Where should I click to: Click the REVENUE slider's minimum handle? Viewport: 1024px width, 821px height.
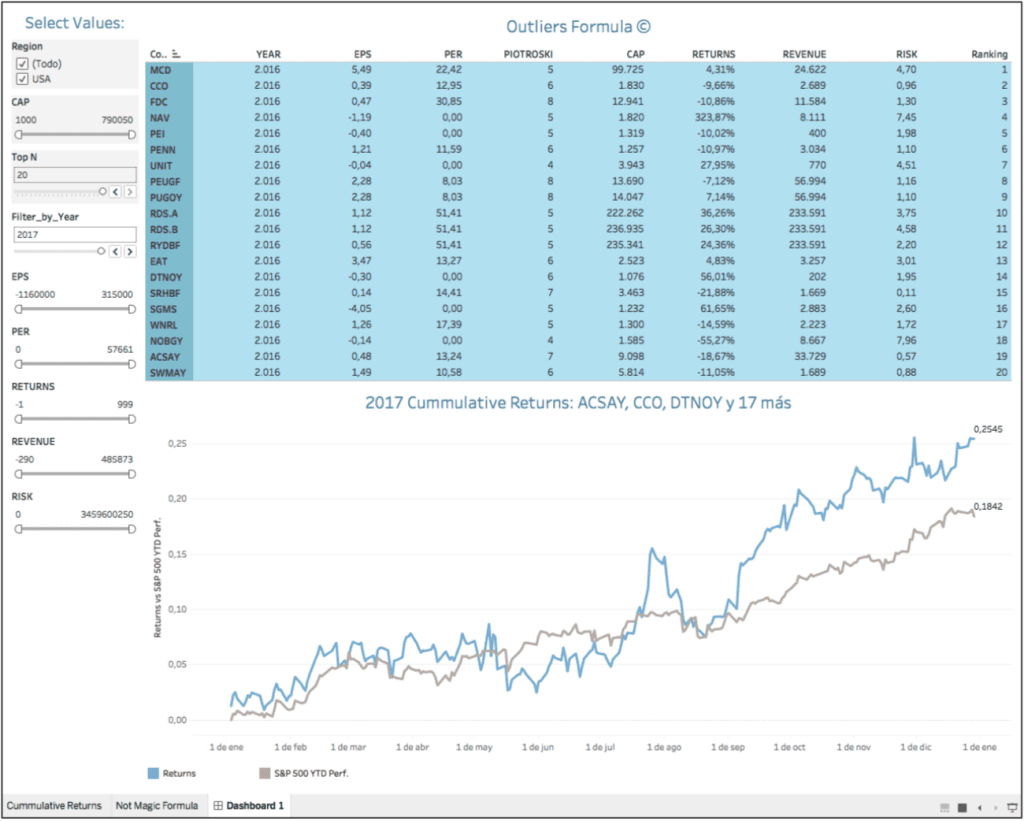click(18, 474)
